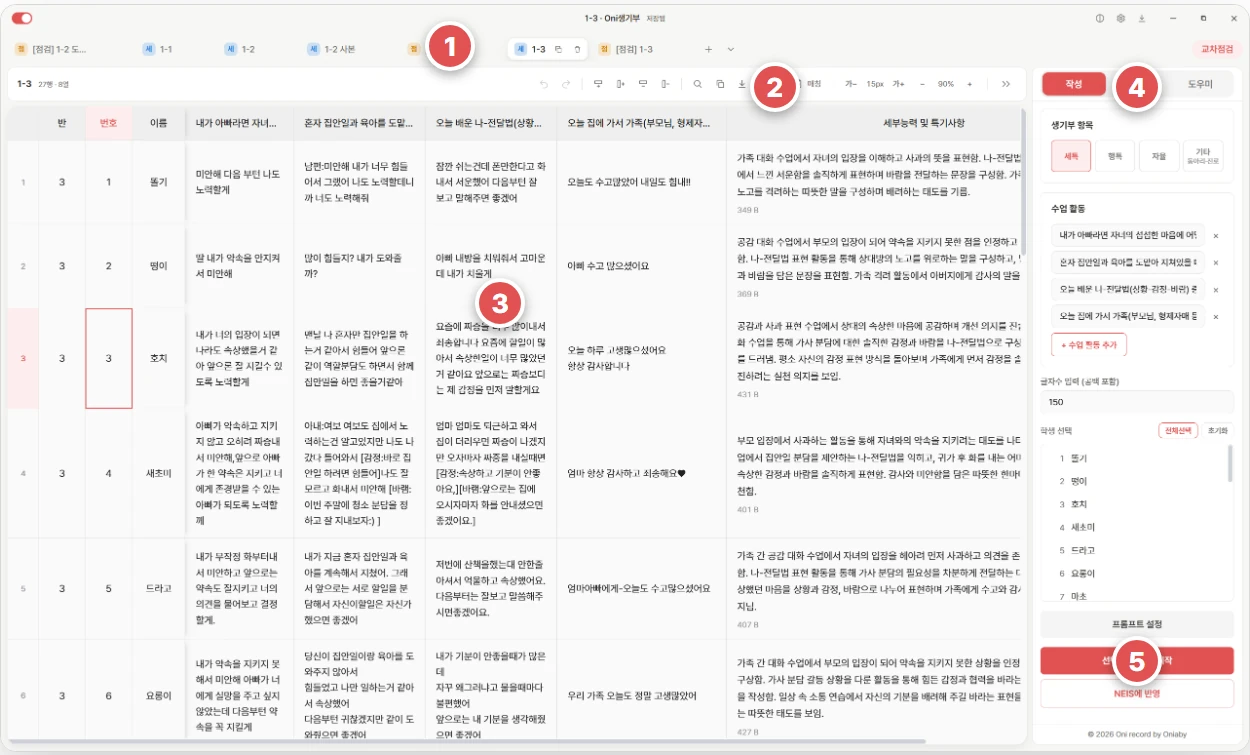Select student 2 떵이 in the list
Screen dimensions: 1250x755
(x=1073, y=480)
